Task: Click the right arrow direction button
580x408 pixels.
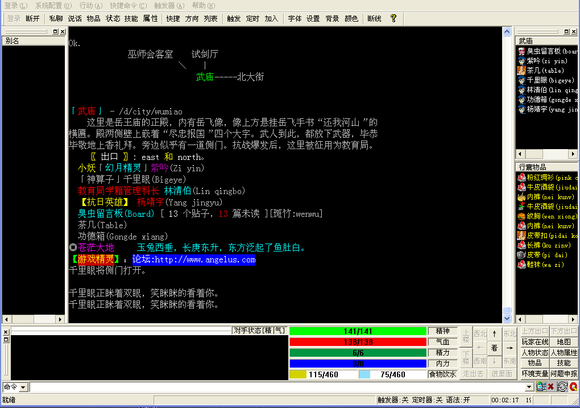Action: pyautogui.click(x=509, y=348)
